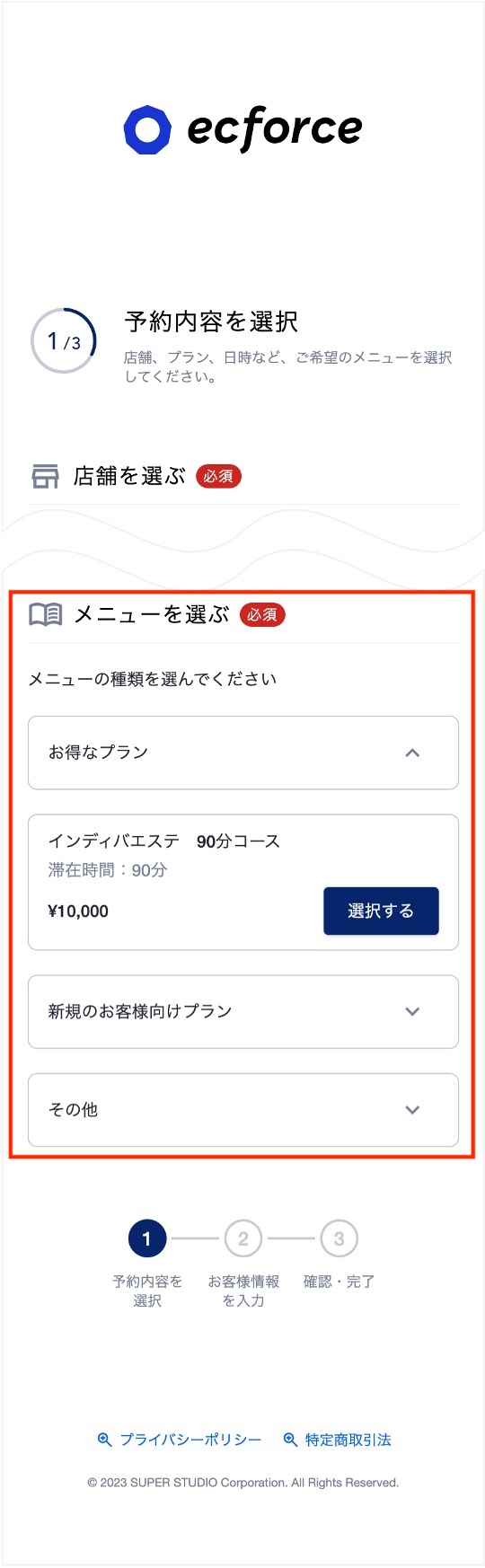This screenshot has width=485, height=1568.
Task: Click the magnifier icon before 特定商取引法
Action: 290,1440
